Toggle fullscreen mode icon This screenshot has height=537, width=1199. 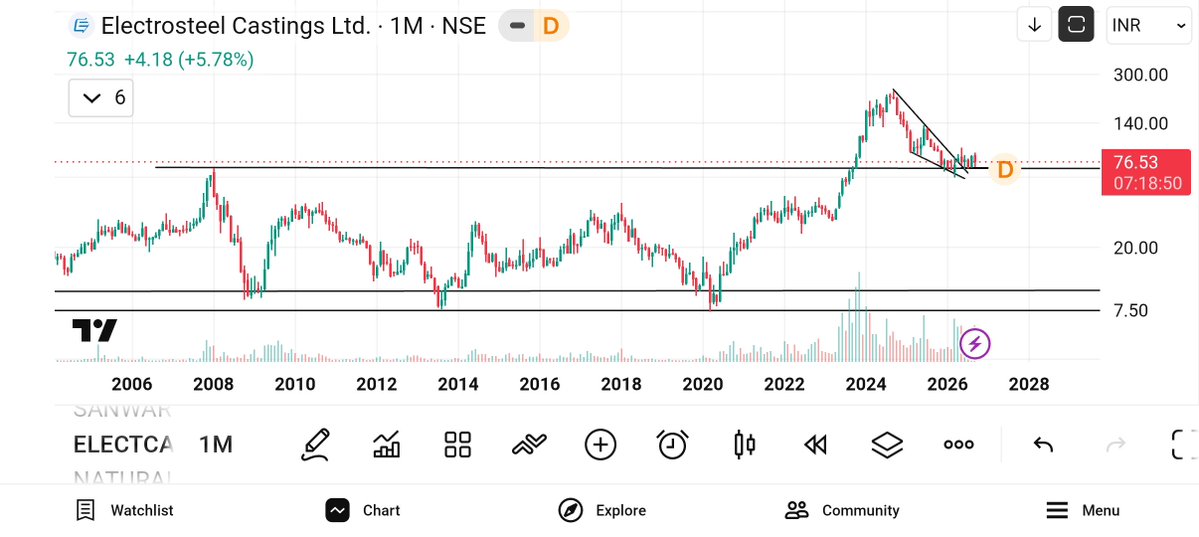(1184, 444)
